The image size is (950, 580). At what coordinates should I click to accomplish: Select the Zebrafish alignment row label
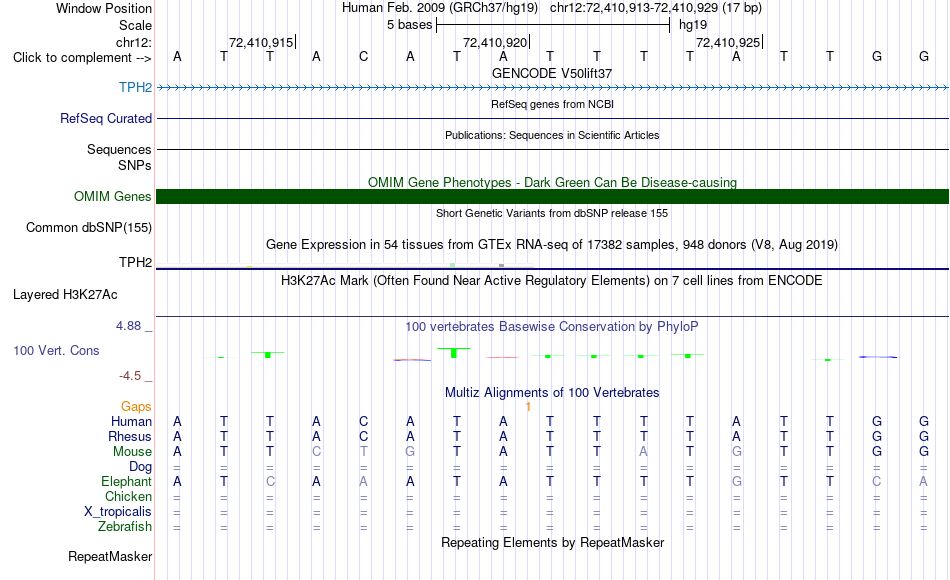125,526
